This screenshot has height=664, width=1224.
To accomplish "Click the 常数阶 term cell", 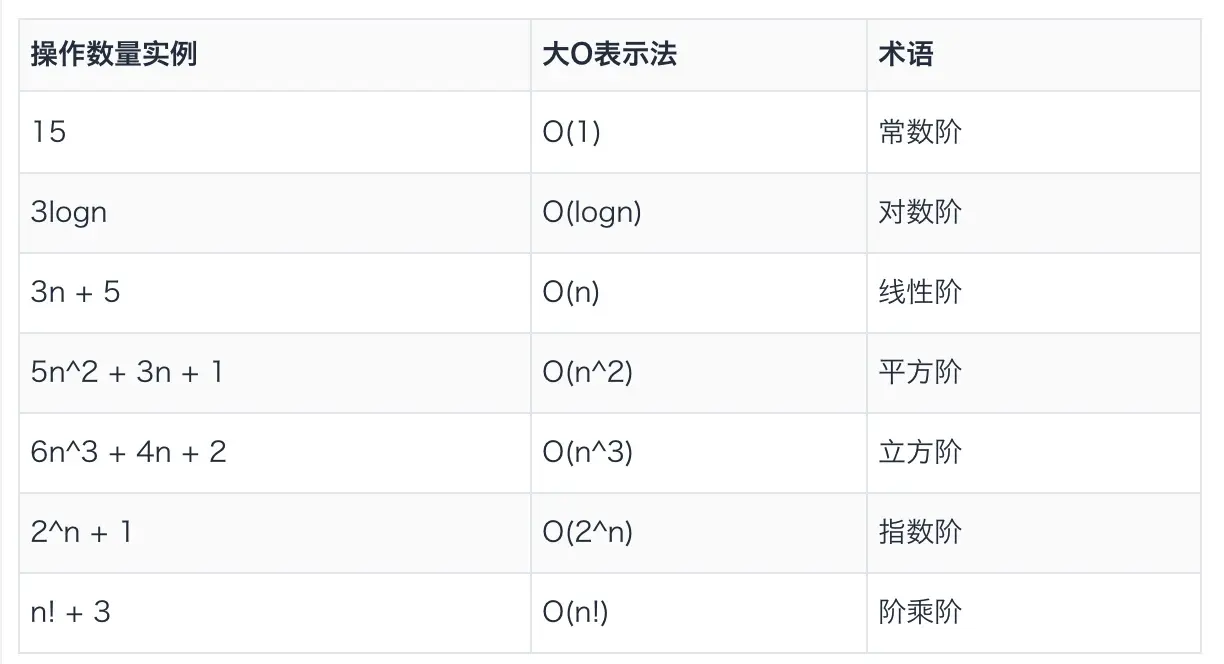I will pos(1034,132).
